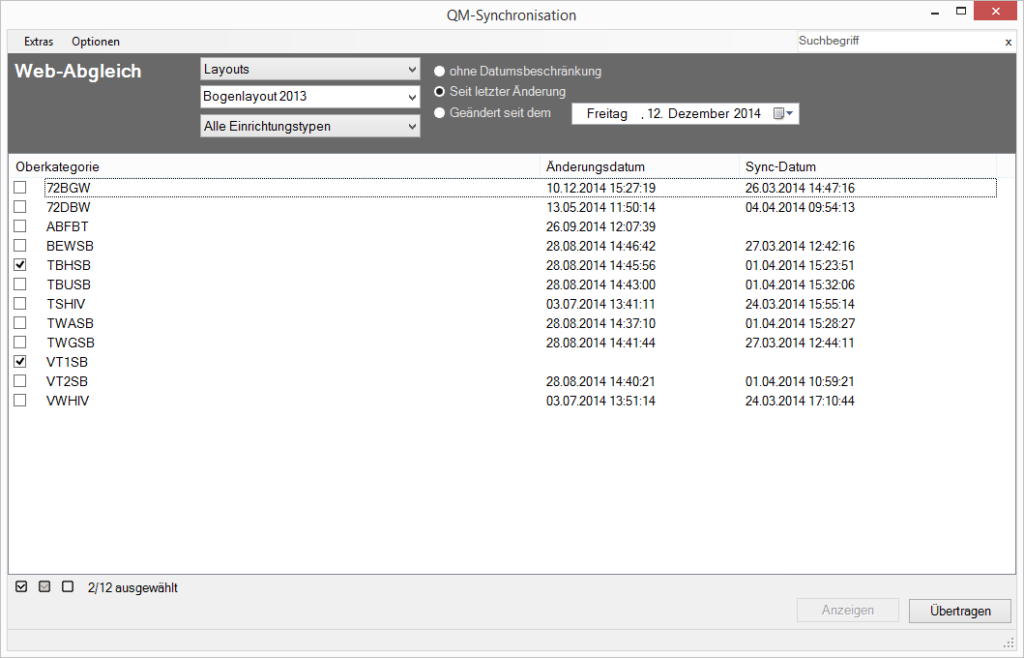Click the select-all checked icon at bottom left
This screenshot has height=658, width=1024.
[21, 587]
